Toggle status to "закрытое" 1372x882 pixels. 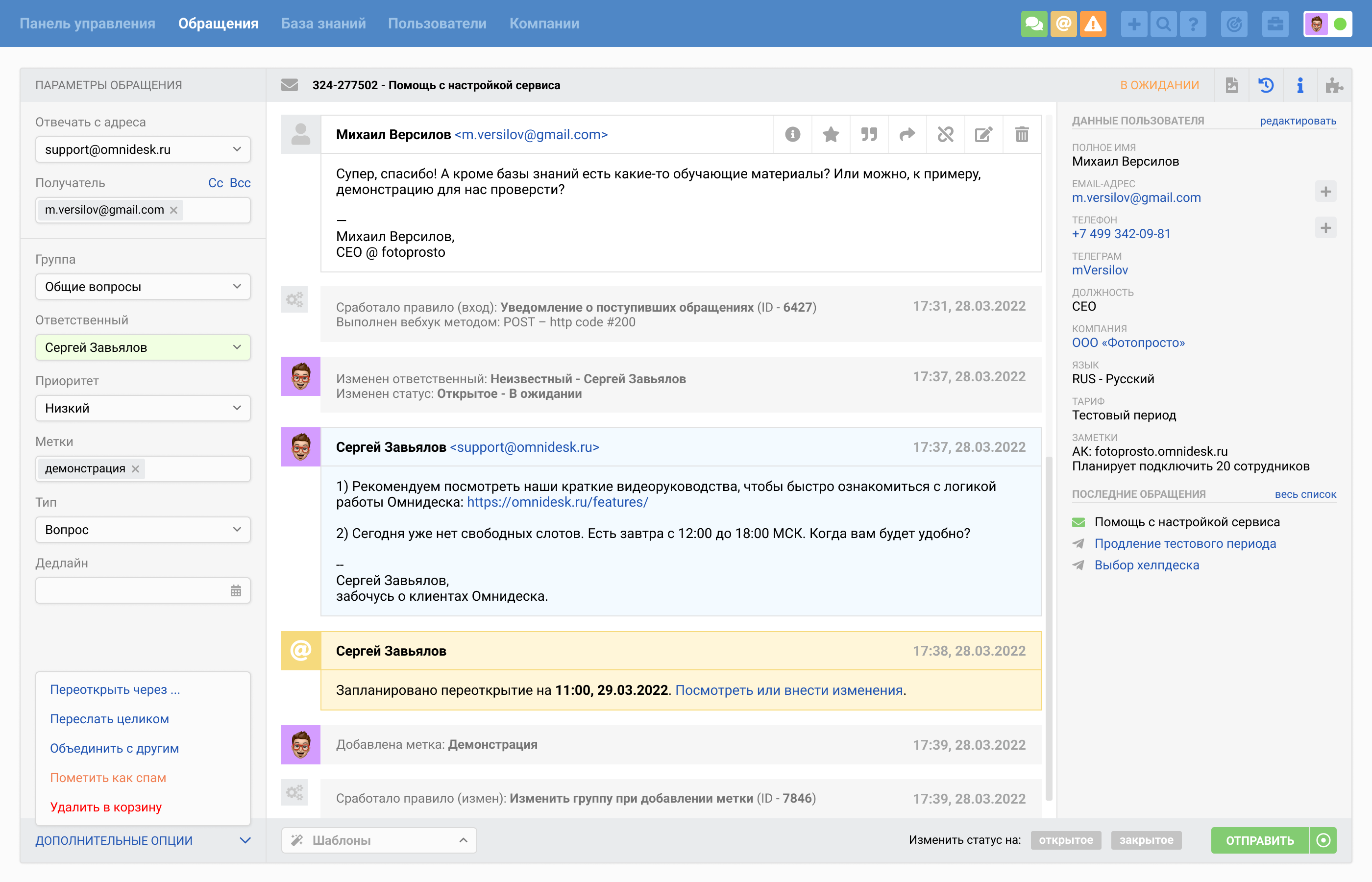click(1146, 840)
